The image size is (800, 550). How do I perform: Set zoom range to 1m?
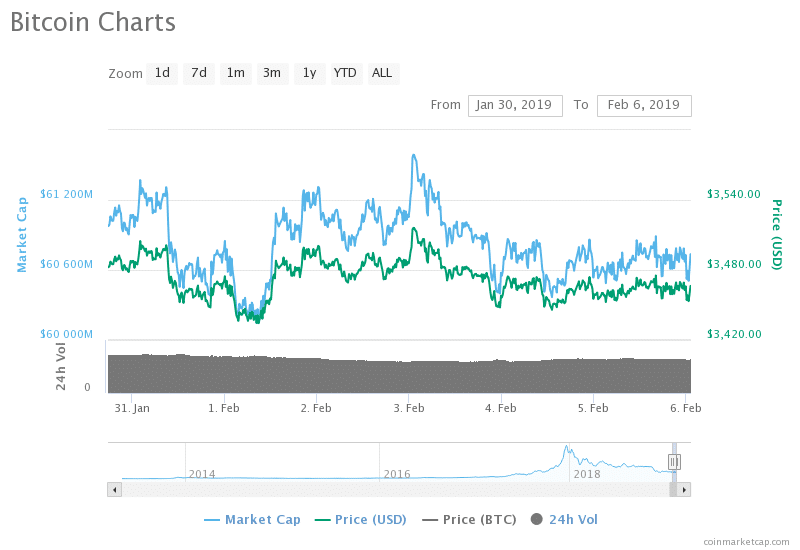(236, 73)
